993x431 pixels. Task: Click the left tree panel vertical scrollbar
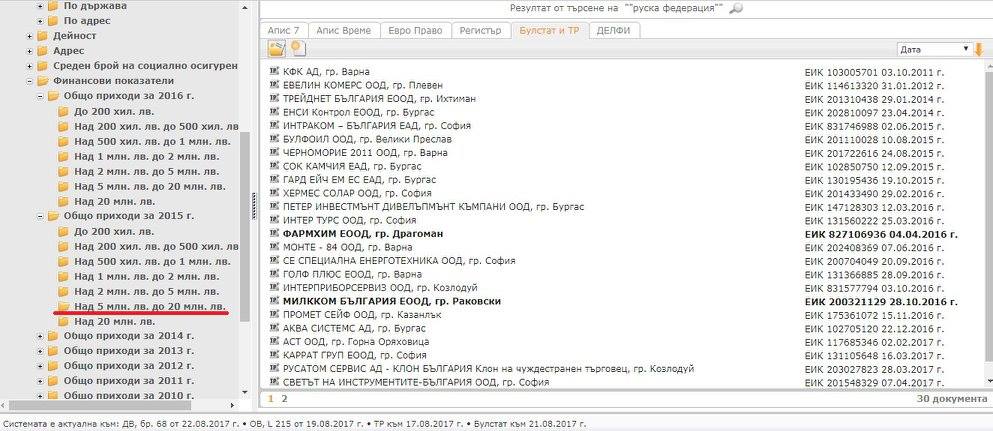[x=245, y=226]
